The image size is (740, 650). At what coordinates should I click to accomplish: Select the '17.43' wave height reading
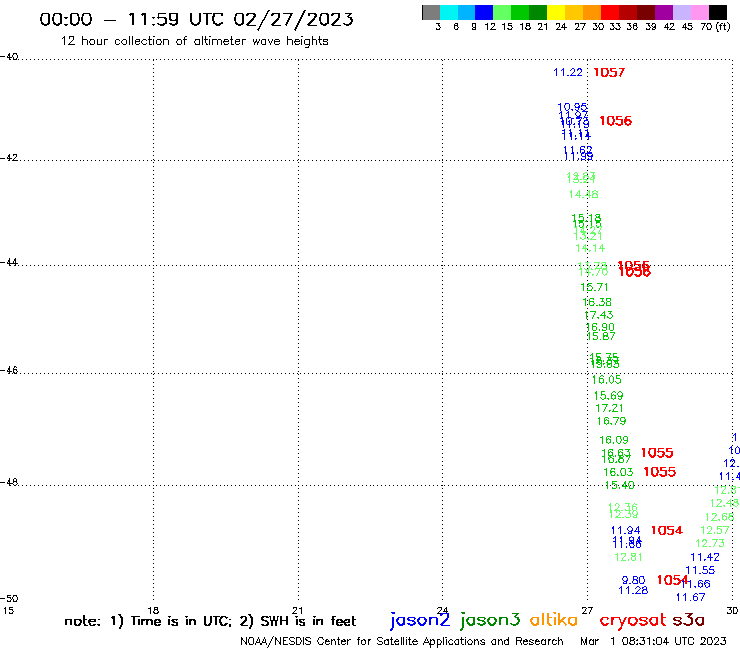click(x=599, y=315)
